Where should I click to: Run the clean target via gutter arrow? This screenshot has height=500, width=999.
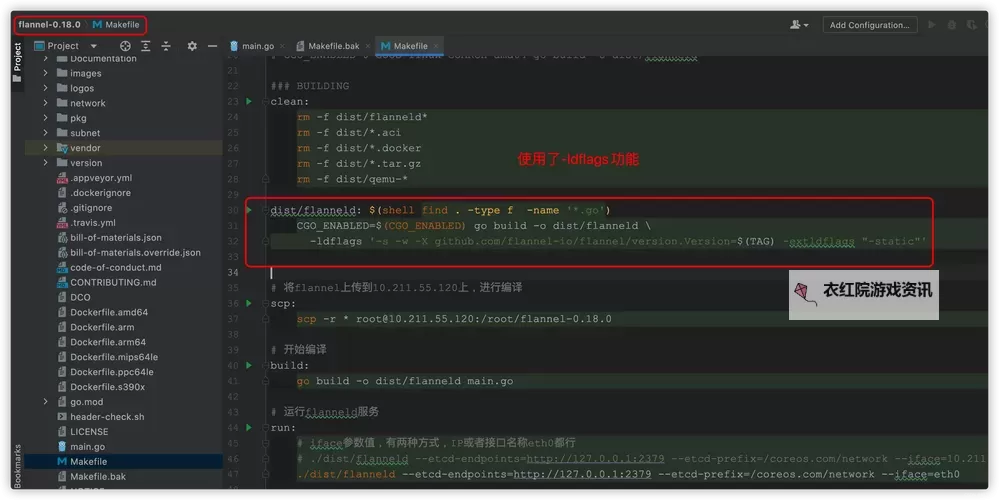(x=249, y=102)
